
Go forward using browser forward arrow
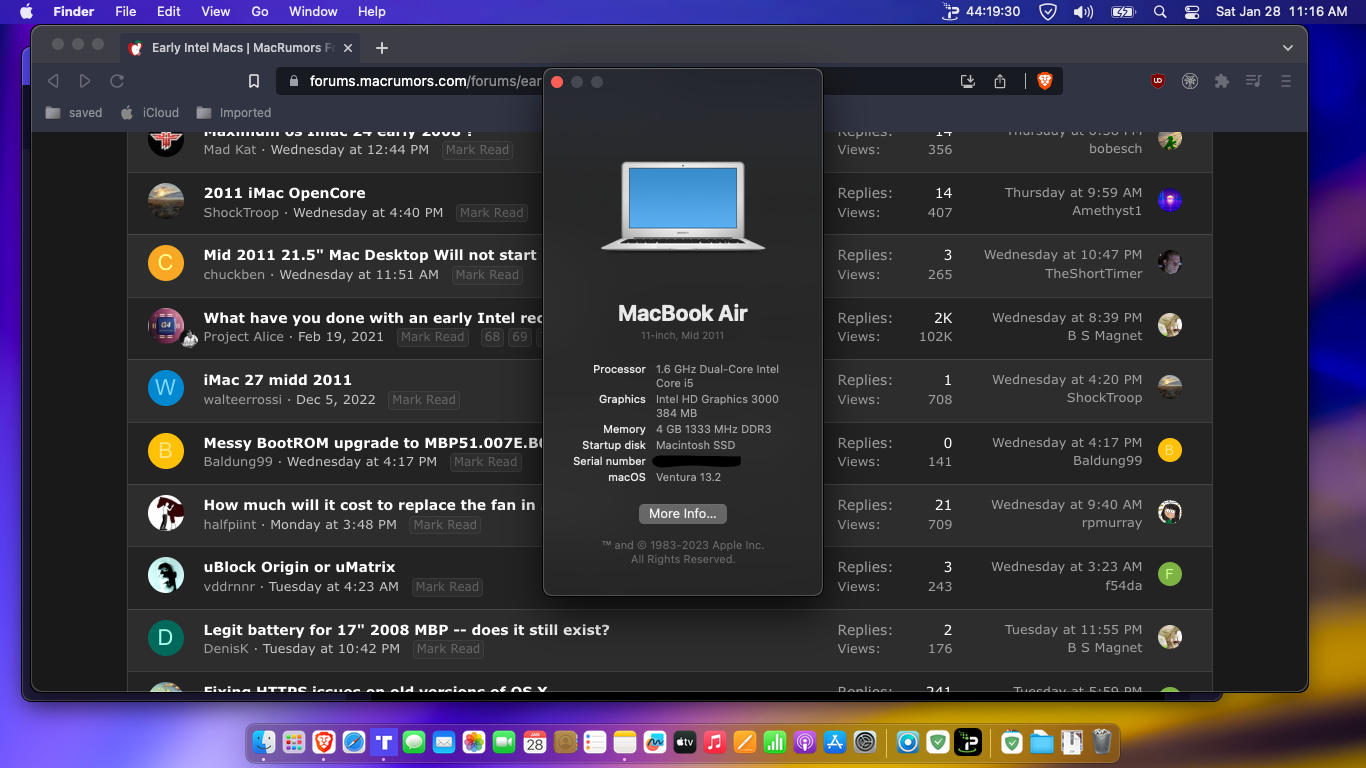[85, 81]
